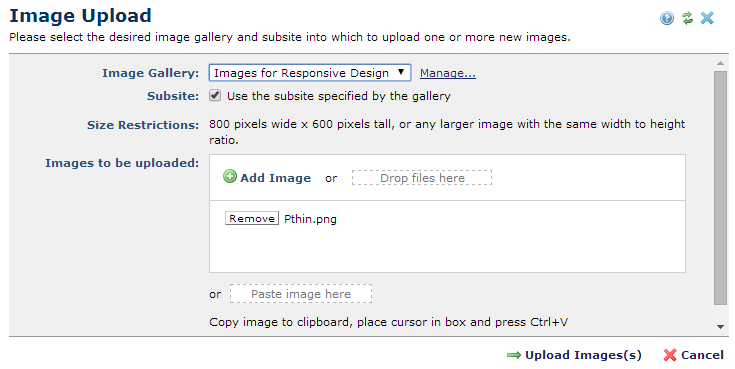The width and height of the screenshot is (735, 369).
Task: Toggle the 'Use the subsite specified by the gallery' label
Action: point(338,96)
